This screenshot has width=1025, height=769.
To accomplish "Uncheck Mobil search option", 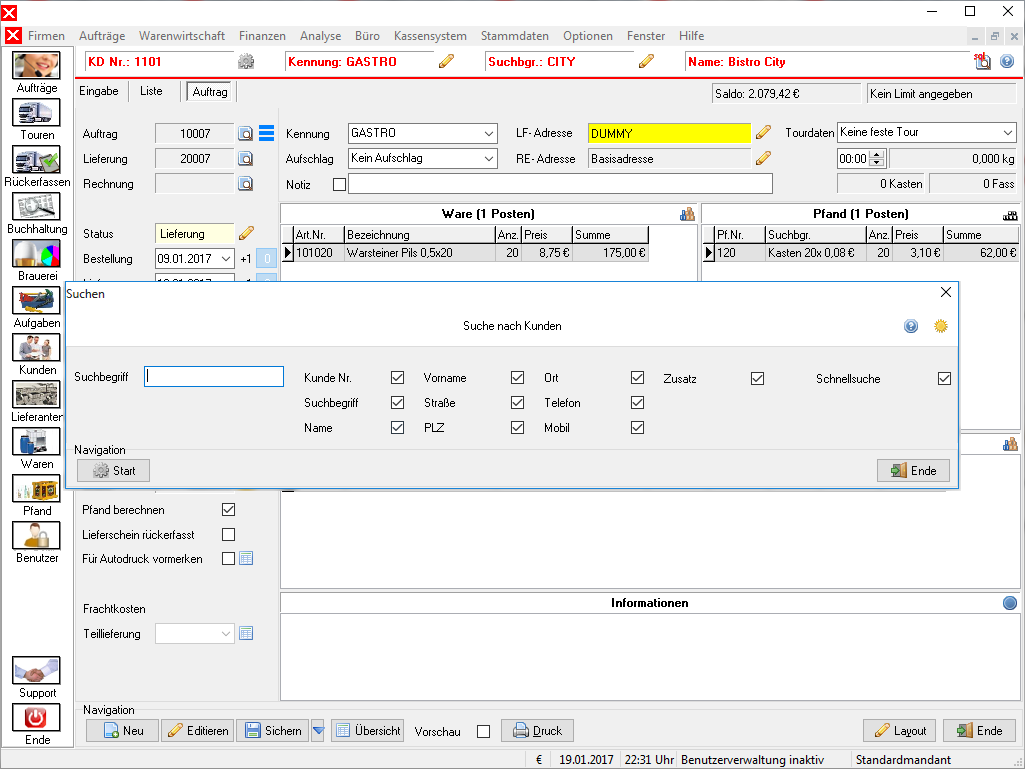I will pos(637,427).
